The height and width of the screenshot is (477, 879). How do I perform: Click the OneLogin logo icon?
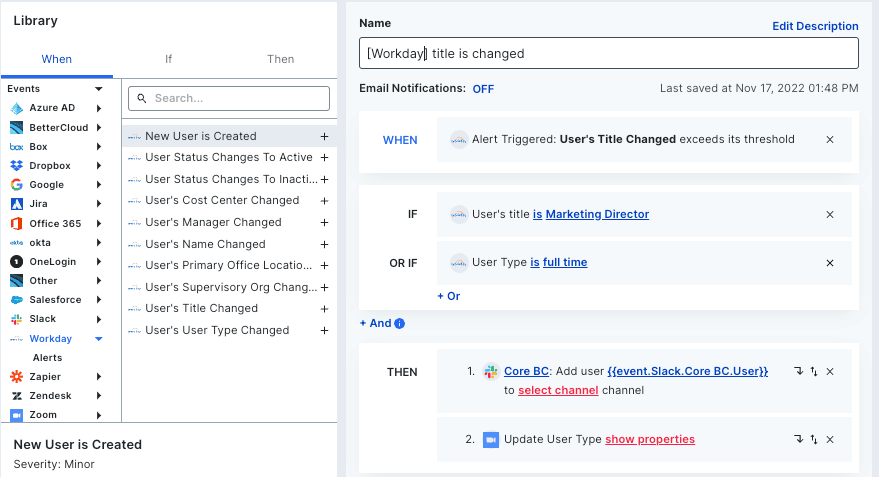[x=17, y=262]
